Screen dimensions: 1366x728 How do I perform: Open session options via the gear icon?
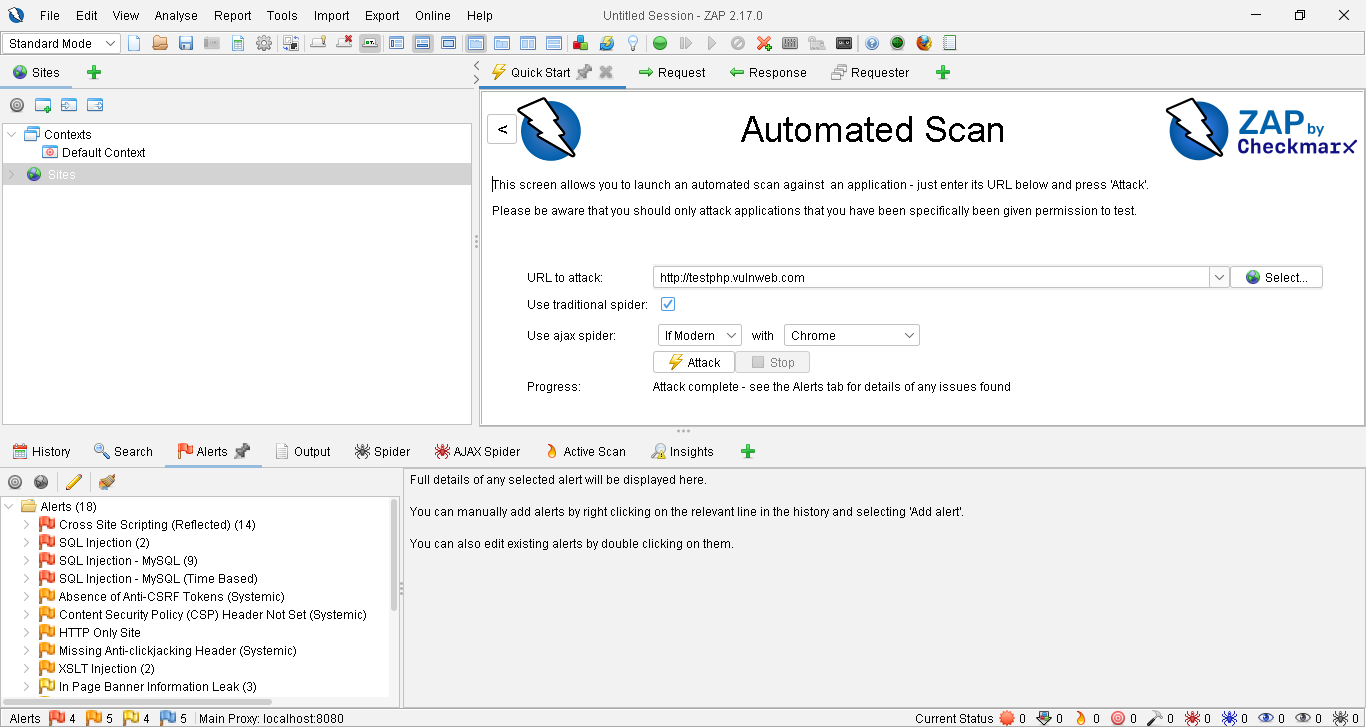coord(264,43)
